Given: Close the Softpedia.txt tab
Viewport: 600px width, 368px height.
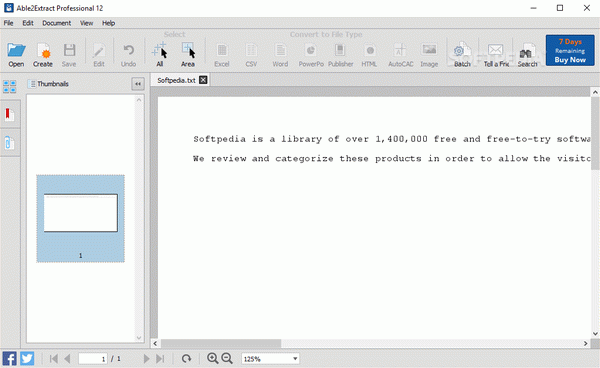Looking at the screenshot, I should click(x=203, y=80).
